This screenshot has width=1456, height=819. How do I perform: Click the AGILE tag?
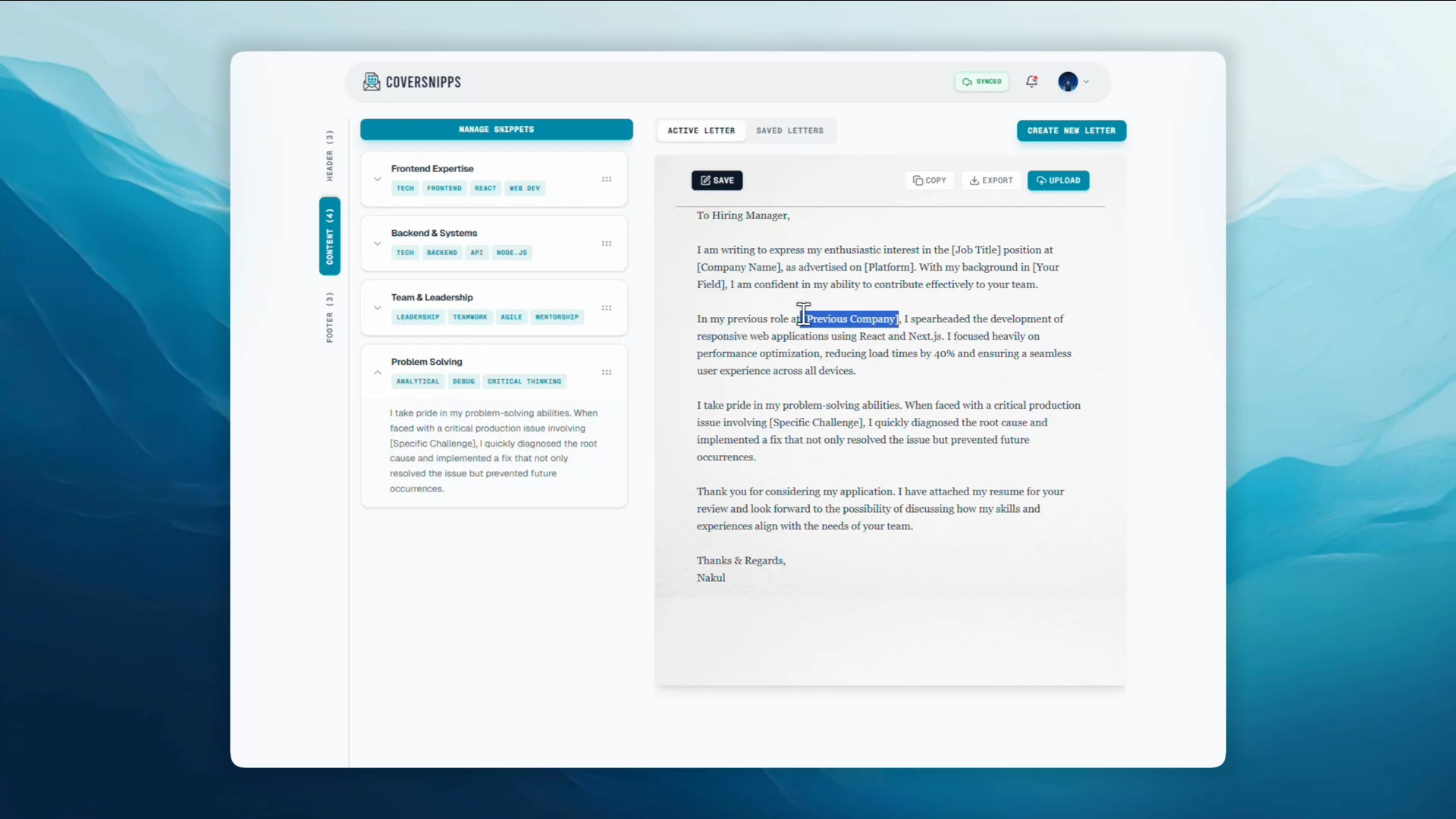click(x=511, y=317)
